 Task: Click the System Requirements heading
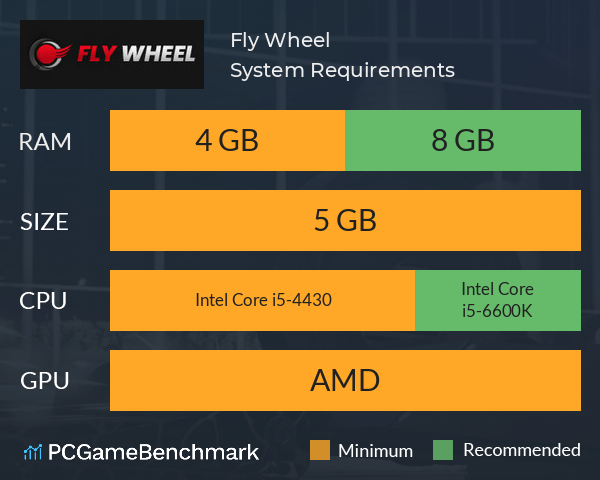[342, 70]
